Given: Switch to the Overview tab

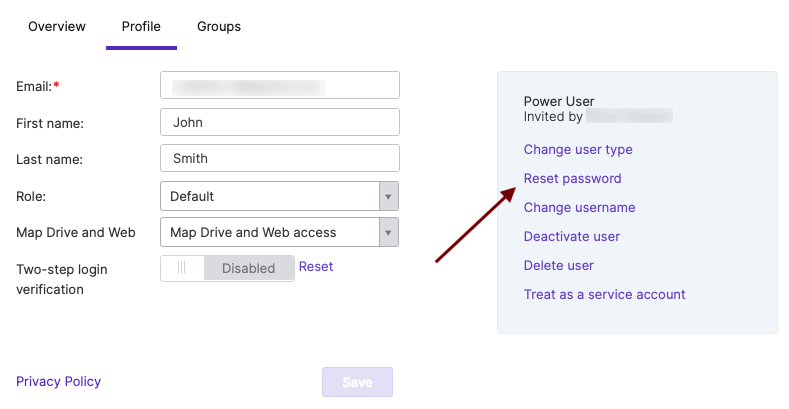Looking at the screenshot, I should [57, 26].
